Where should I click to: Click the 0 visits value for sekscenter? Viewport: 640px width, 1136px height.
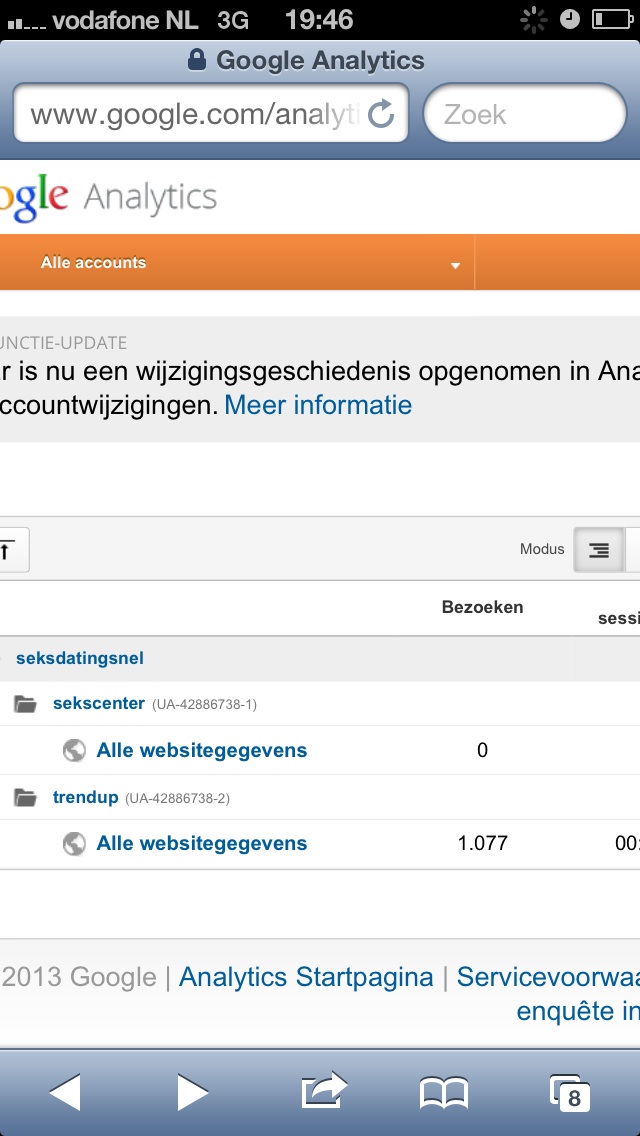tap(483, 750)
